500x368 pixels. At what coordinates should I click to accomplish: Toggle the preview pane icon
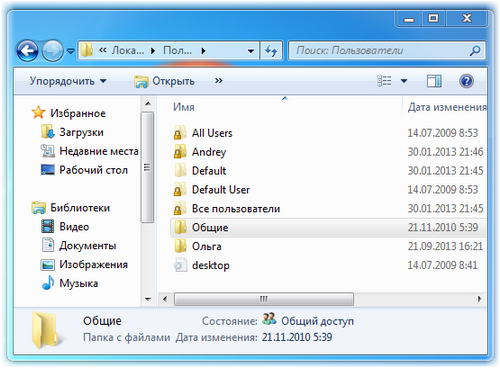click(434, 81)
